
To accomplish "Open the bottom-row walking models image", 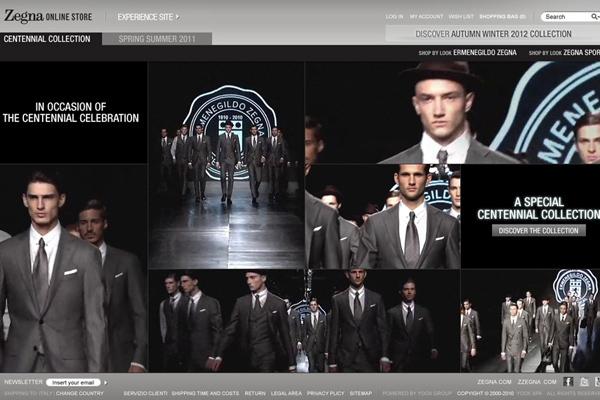I will pyautogui.click(x=305, y=321).
